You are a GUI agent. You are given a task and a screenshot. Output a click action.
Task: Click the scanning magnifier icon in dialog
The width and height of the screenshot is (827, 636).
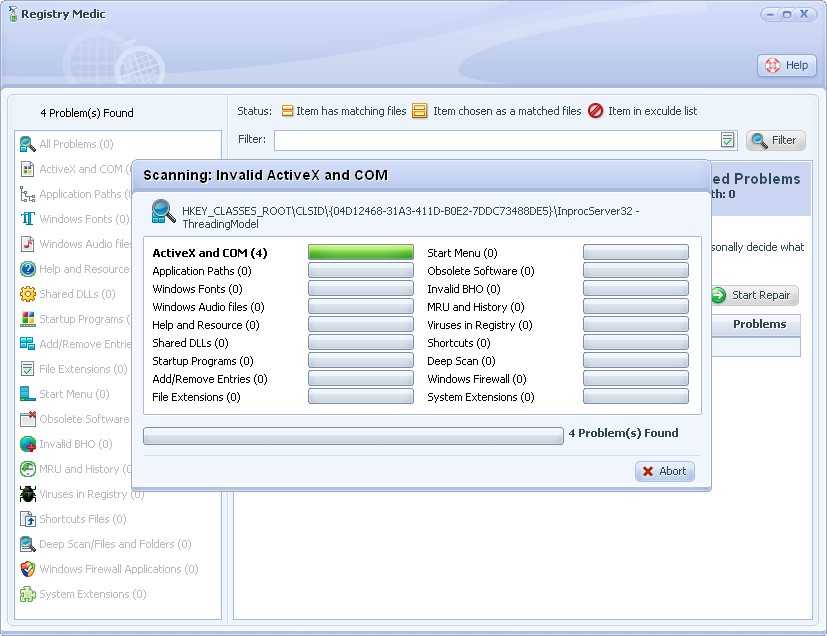click(163, 211)
